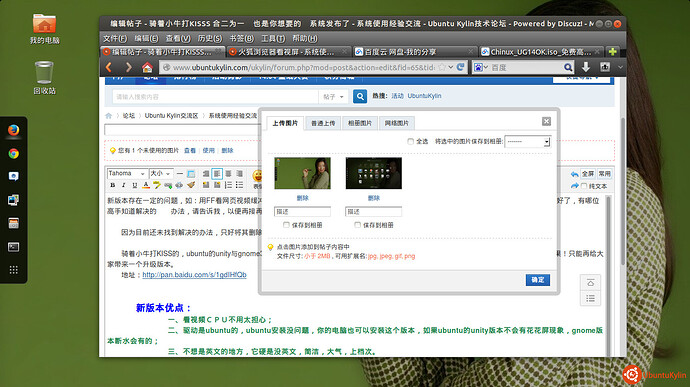Go back with browser back arrow
Screen dimensions: 690x387
click(x=109, y=67)
